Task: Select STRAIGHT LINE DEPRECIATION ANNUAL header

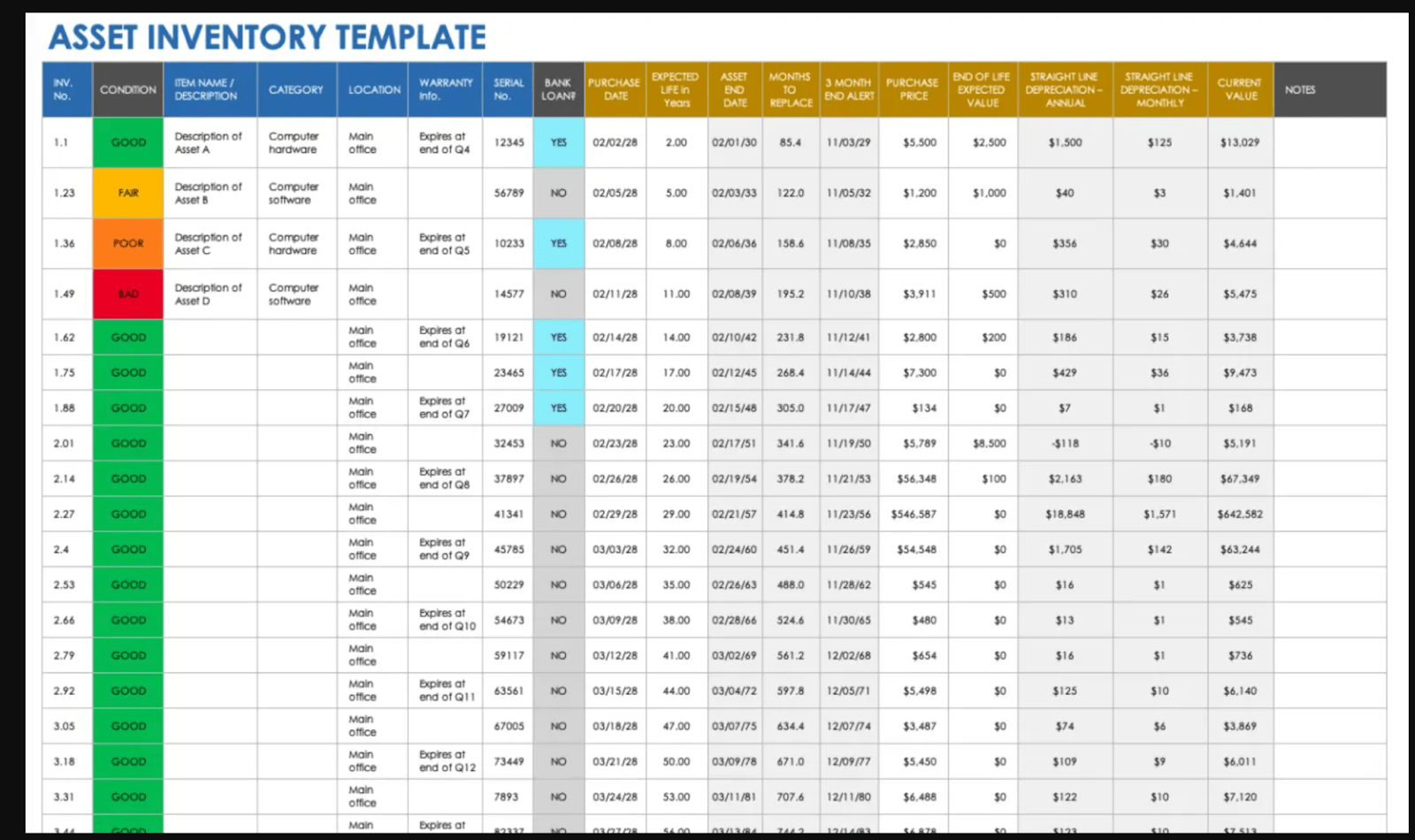Action: 1066,89
